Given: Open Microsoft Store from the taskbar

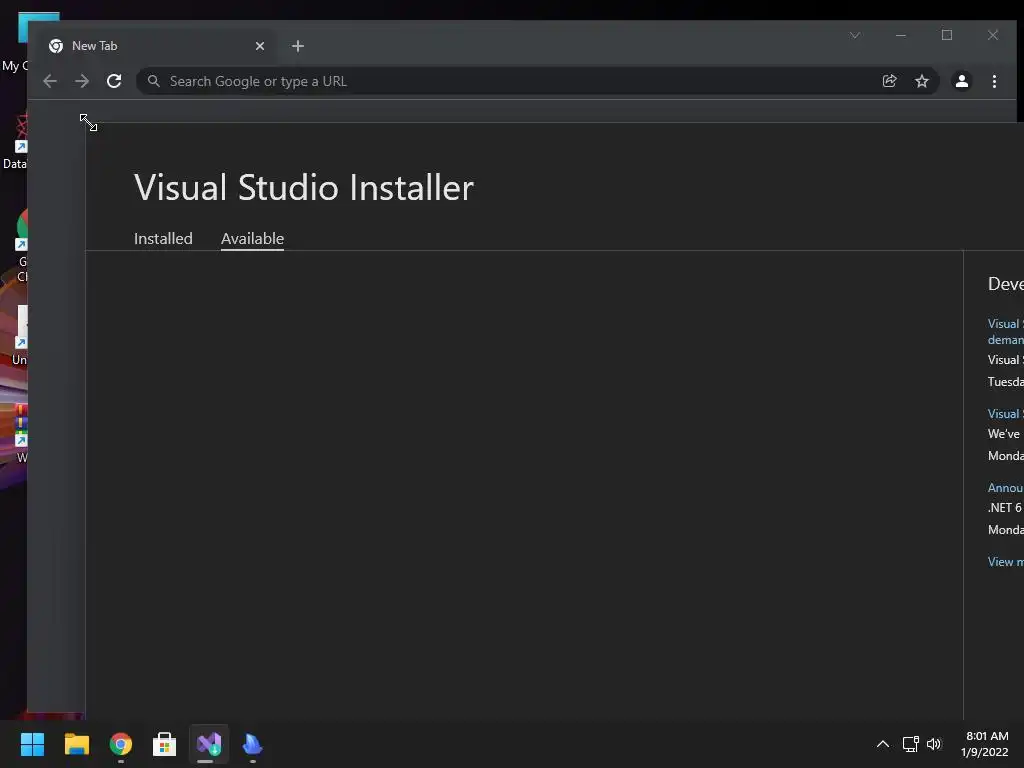Looking at the screenshot, I should pos(165,744).
